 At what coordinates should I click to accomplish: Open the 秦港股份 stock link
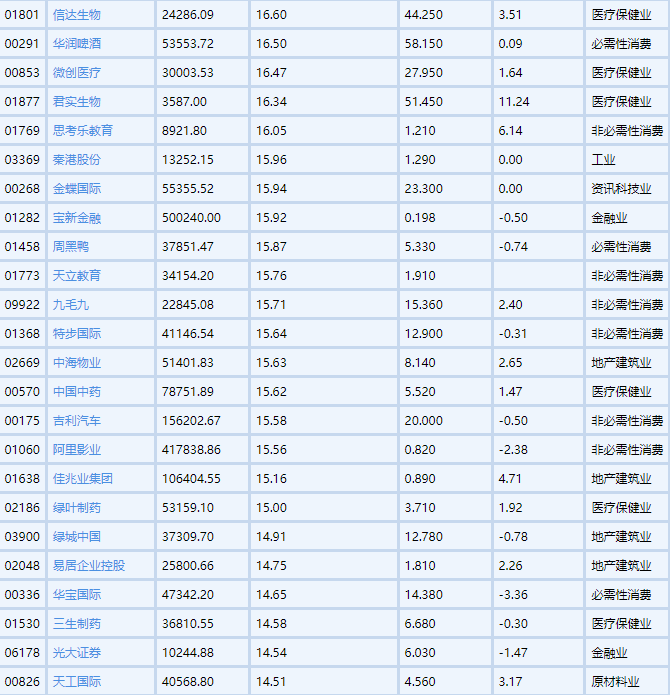pos(77,160)
